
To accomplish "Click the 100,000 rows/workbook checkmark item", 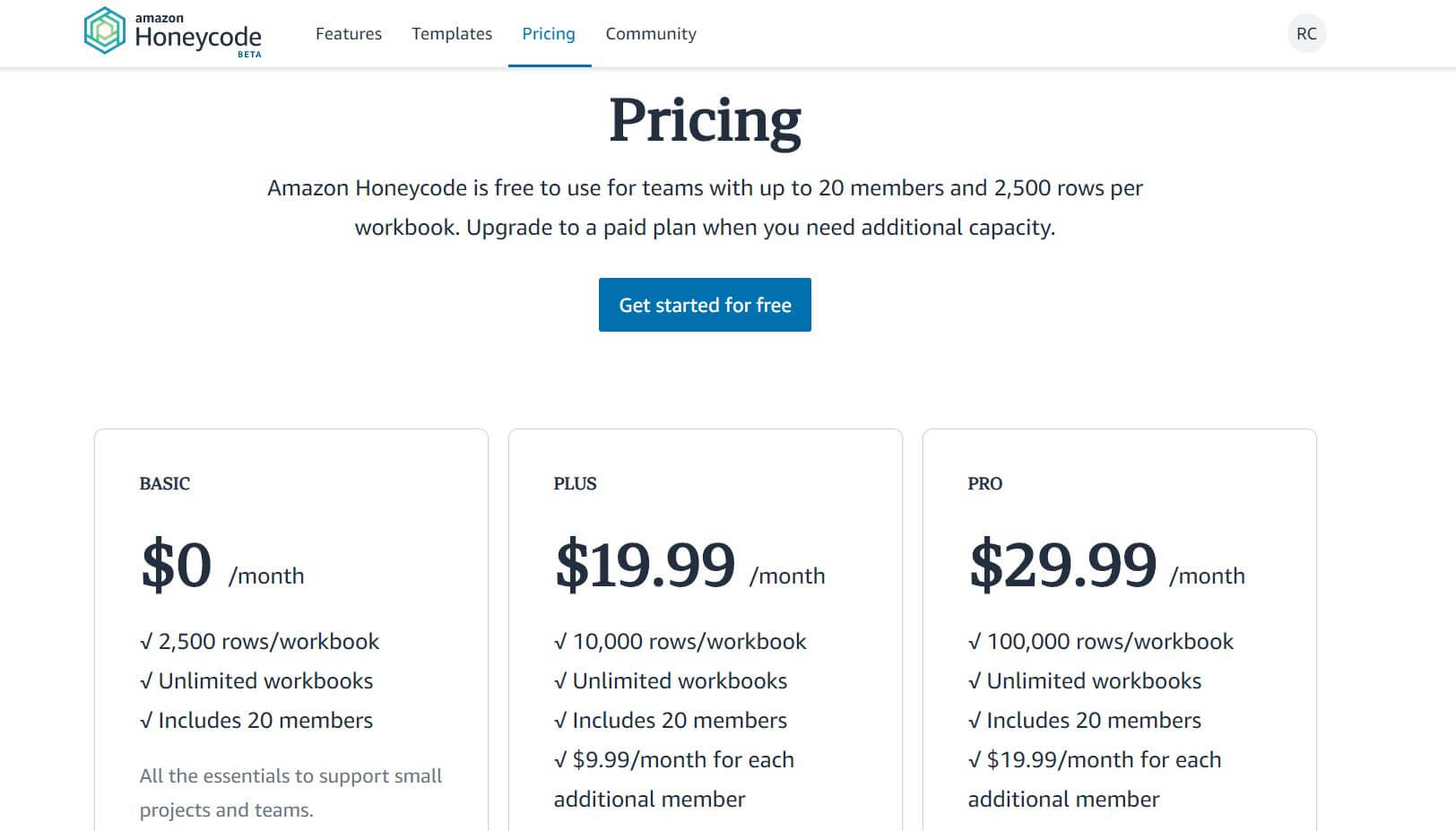I will [x=1101, y=642].
